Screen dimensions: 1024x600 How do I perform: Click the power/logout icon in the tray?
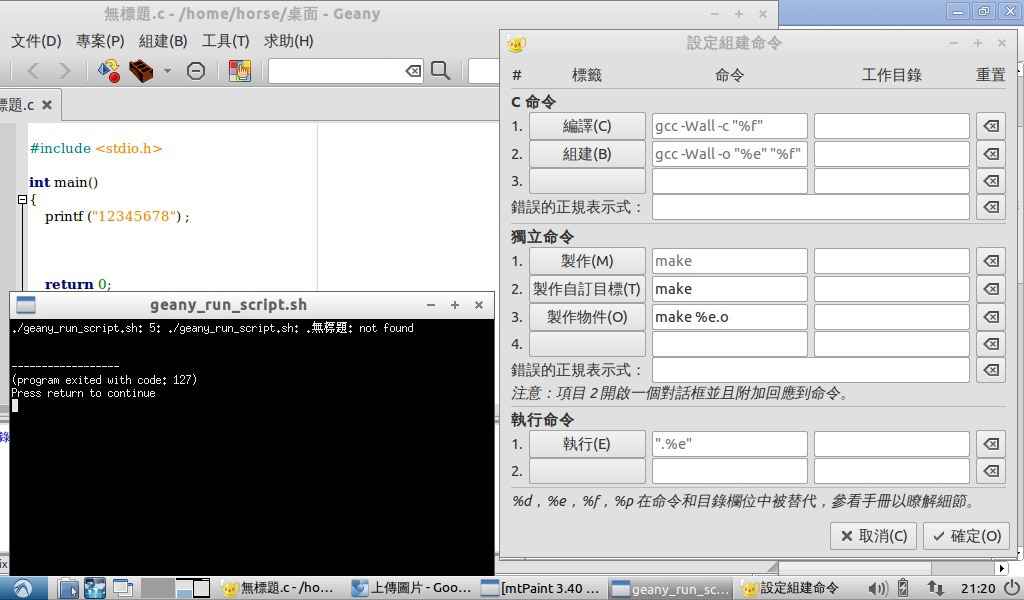pos(1012,588)
